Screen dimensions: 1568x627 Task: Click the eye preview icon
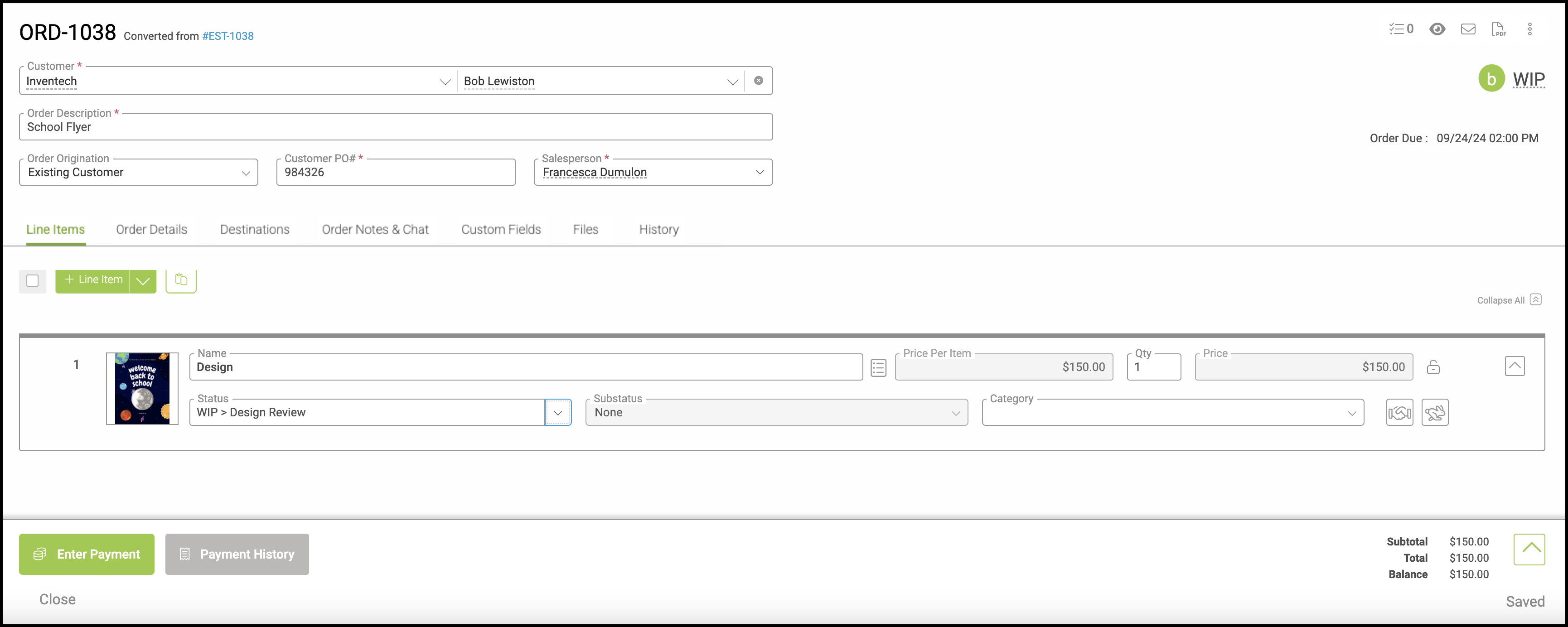1437,29
